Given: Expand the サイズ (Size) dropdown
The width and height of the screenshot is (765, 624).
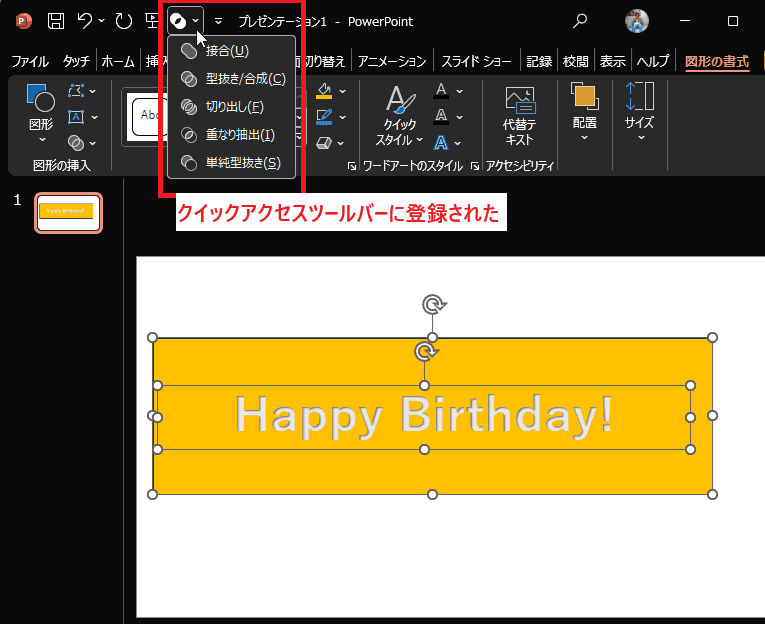Looking at the screenshot, I should click(x=639, y=116).
